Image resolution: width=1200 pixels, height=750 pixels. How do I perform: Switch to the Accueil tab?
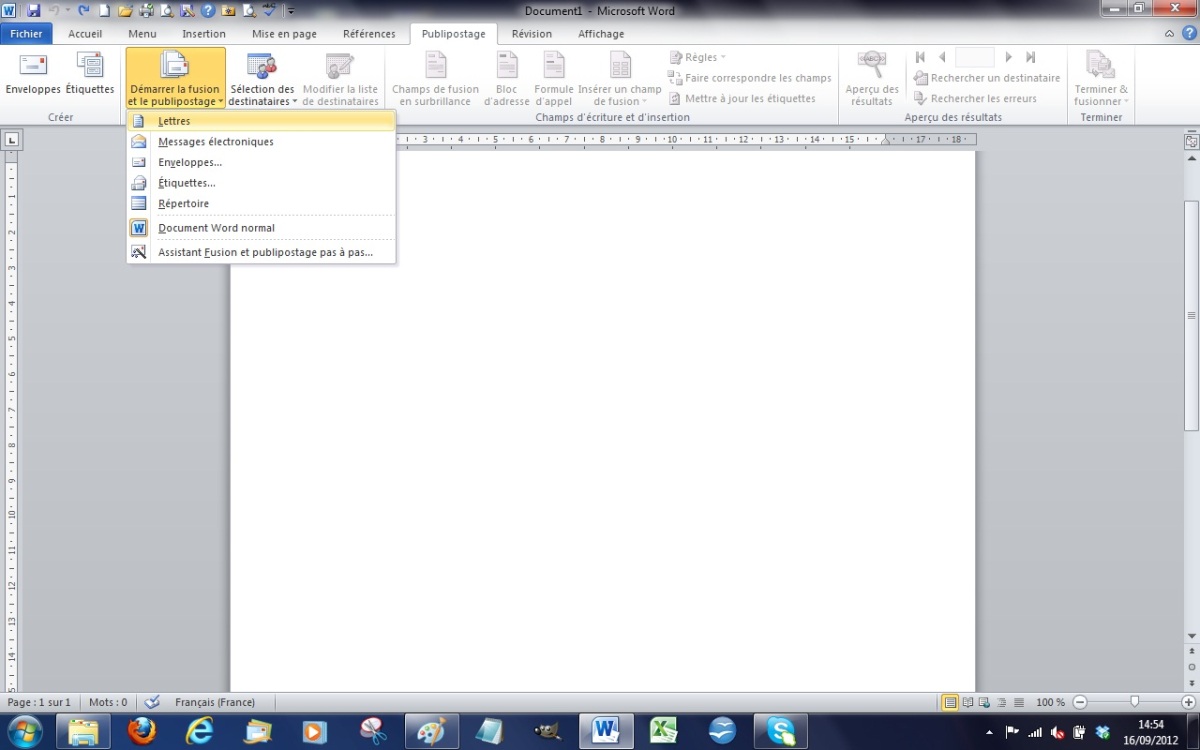click(x=85, y=33)
